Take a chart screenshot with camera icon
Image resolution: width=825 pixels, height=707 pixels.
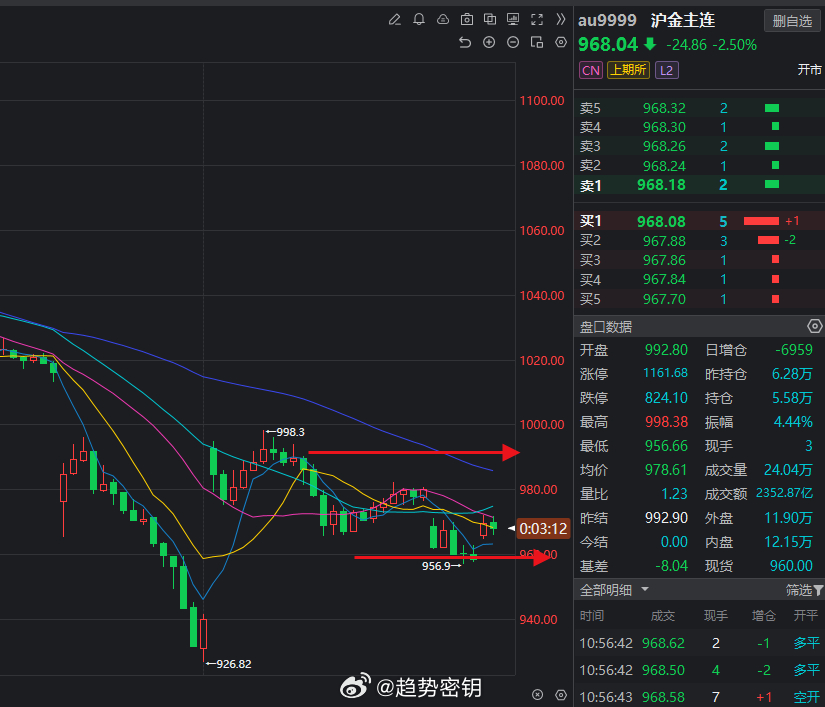(467, 19)
